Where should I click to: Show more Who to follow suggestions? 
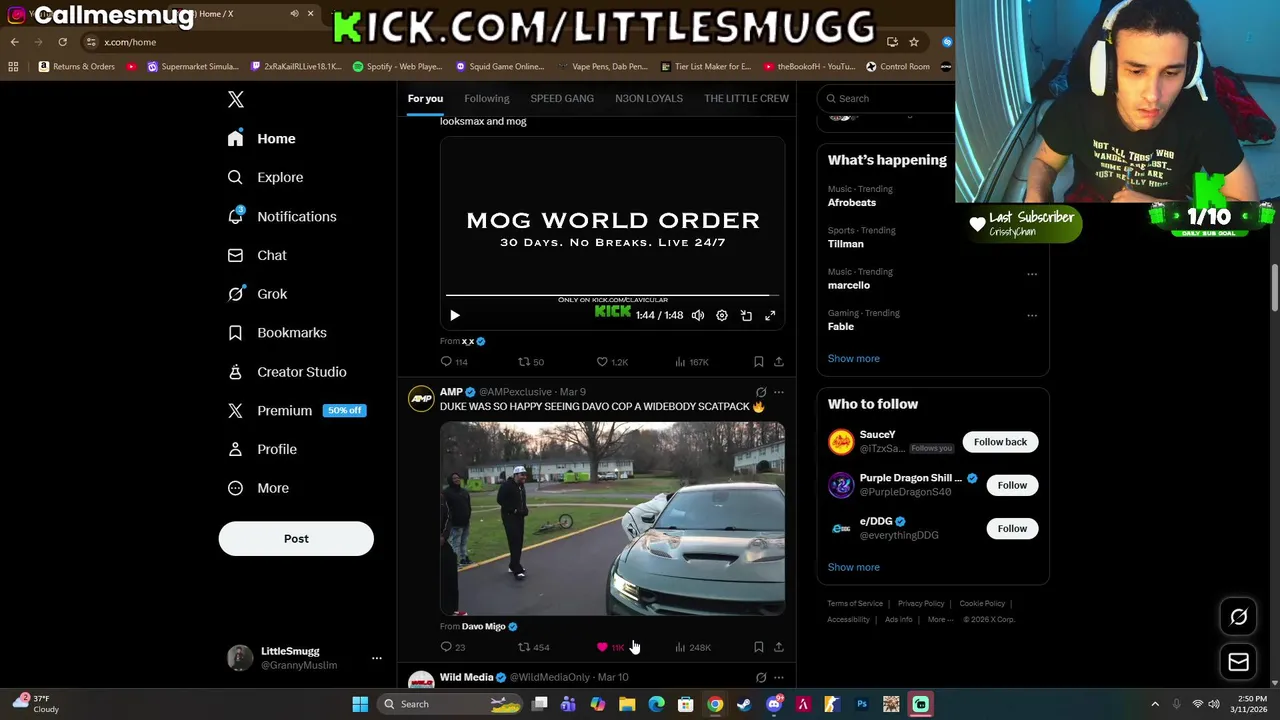(853, 567)
